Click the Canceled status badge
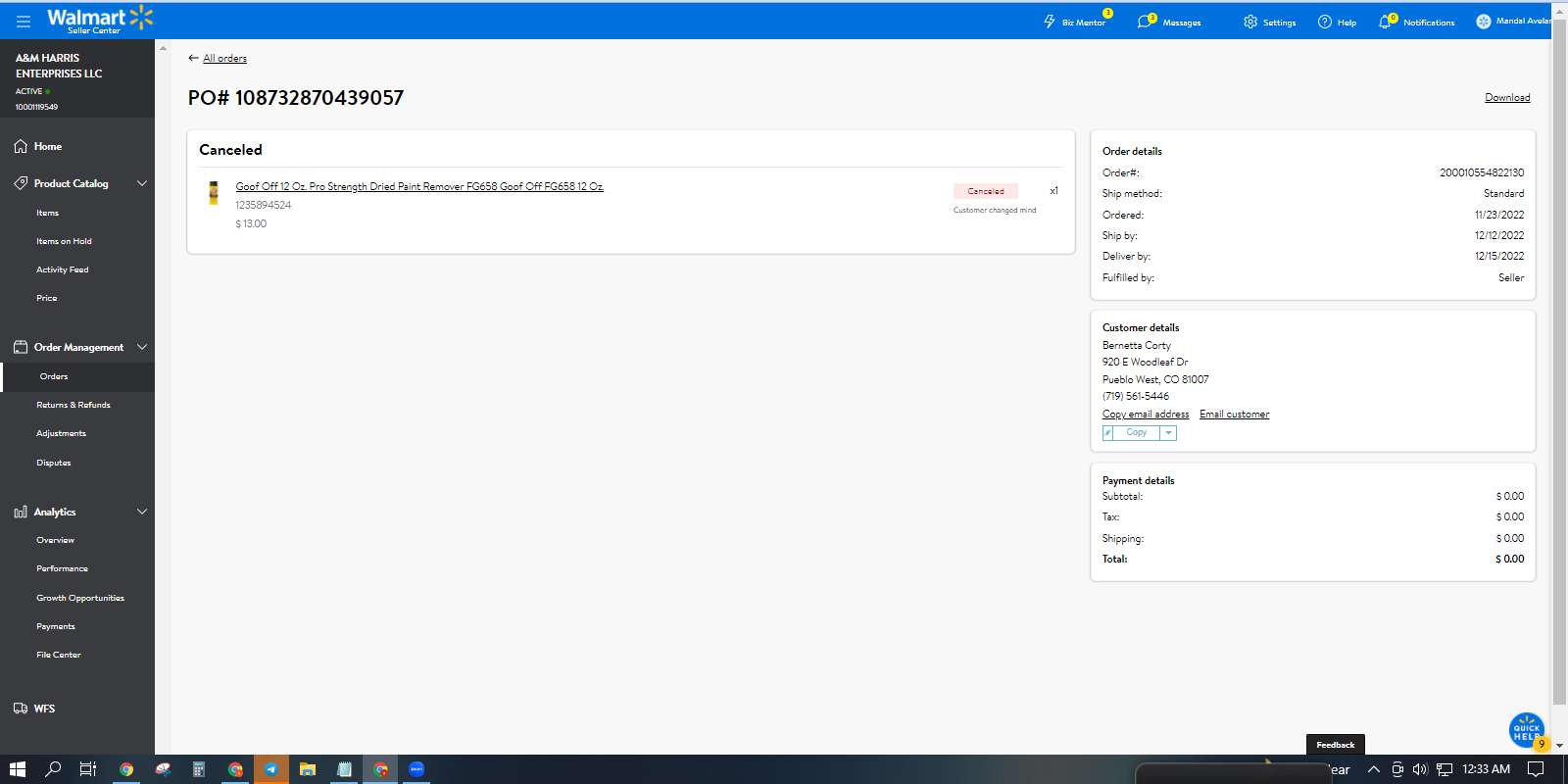Viewport: 1568px width, 784px height. point(986,191)
